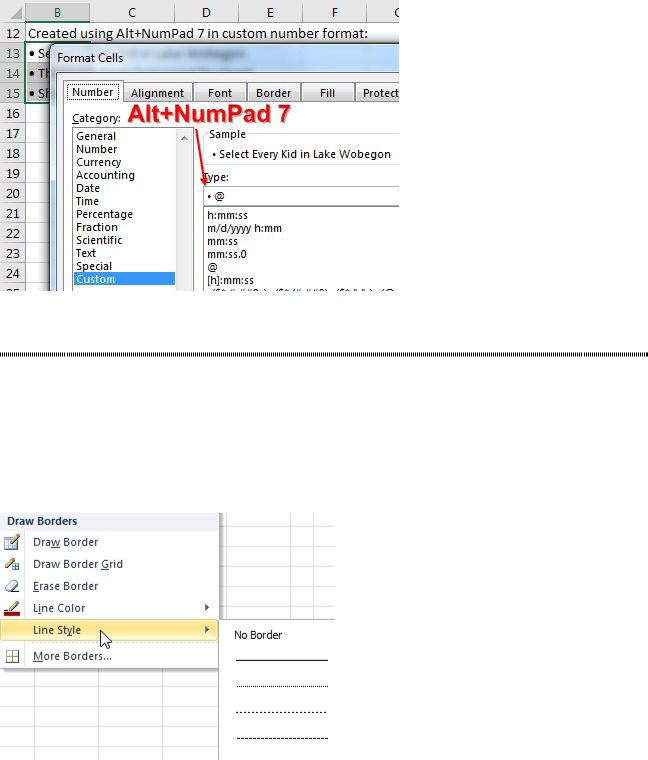Open More Borders dialog entry
648x760 pixels.
109,656
